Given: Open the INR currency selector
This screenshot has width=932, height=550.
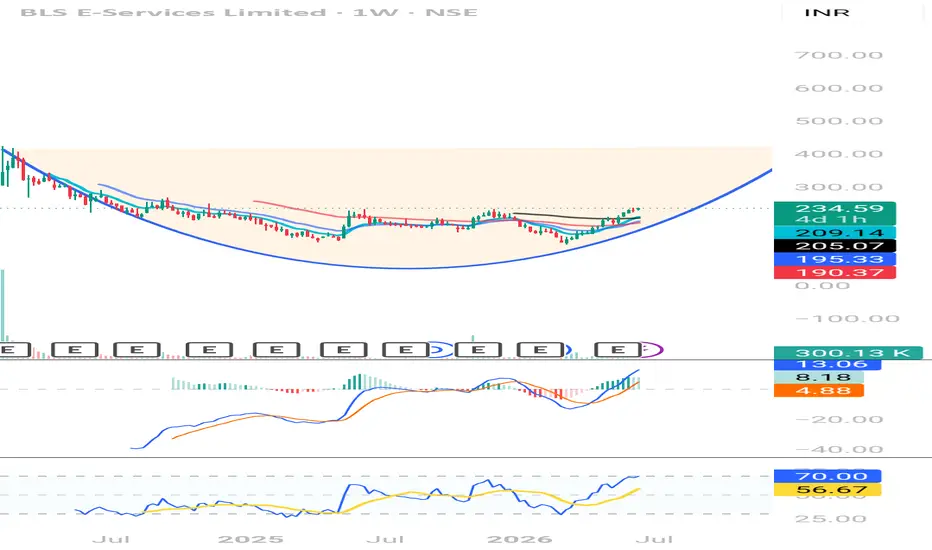Looking at the screenshot, I should [826, 12].
